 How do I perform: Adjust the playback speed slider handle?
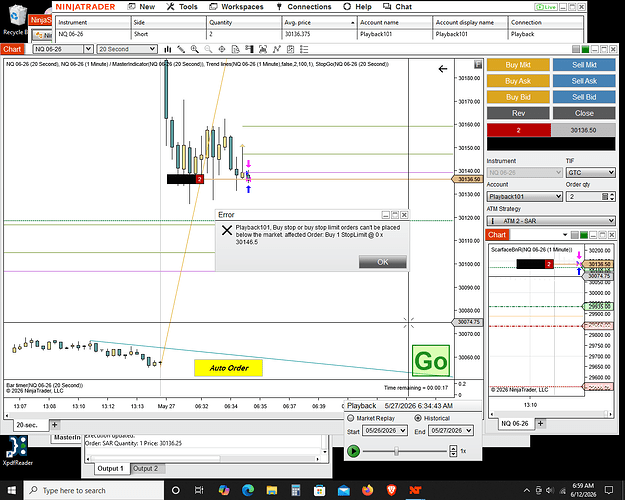[x=396, y=451]
